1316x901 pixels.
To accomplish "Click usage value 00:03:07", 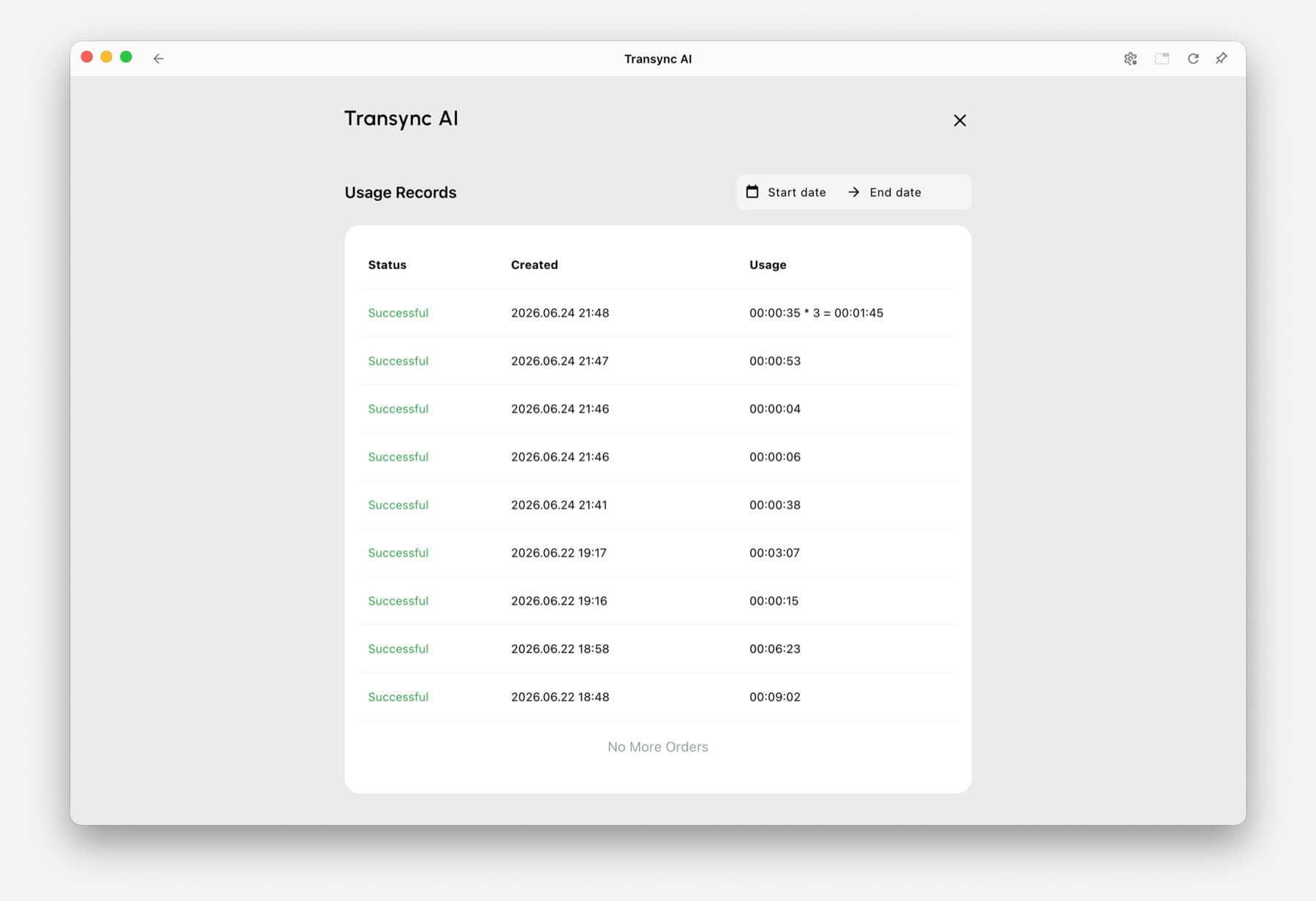I will click(774, 553).
